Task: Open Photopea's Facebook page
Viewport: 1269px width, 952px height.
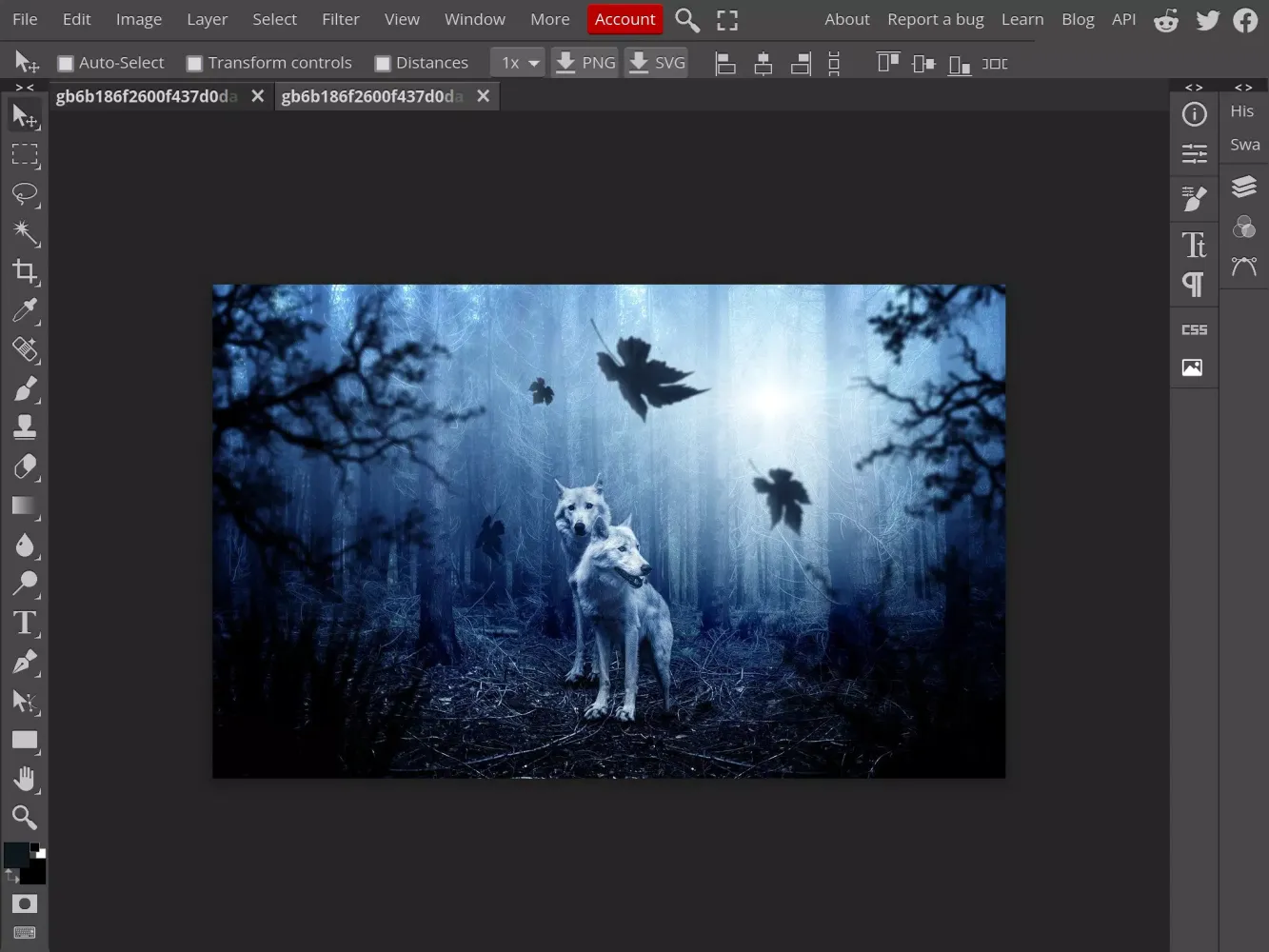Action: coord(1245,20)
